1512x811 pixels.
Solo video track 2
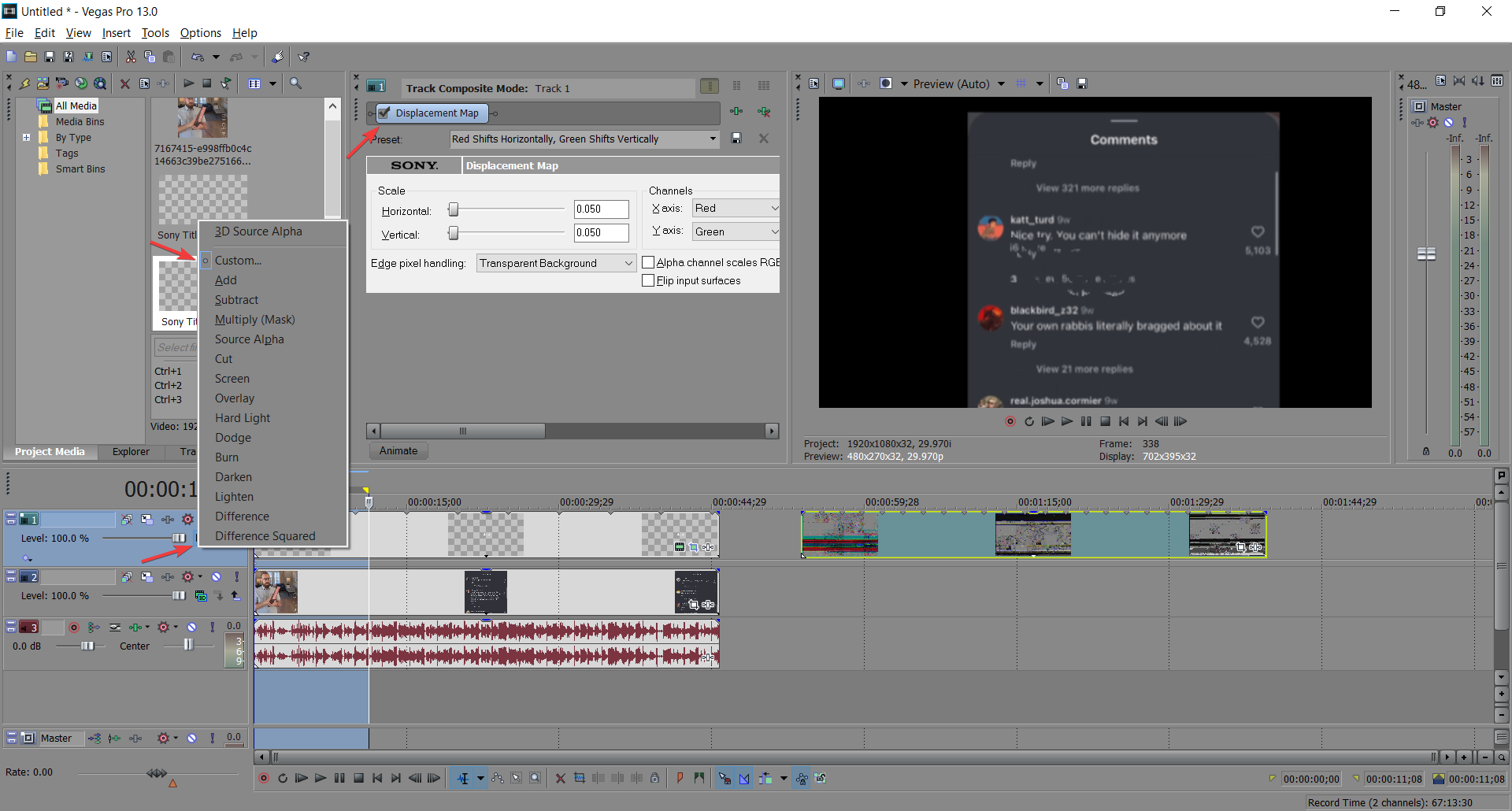236,577
